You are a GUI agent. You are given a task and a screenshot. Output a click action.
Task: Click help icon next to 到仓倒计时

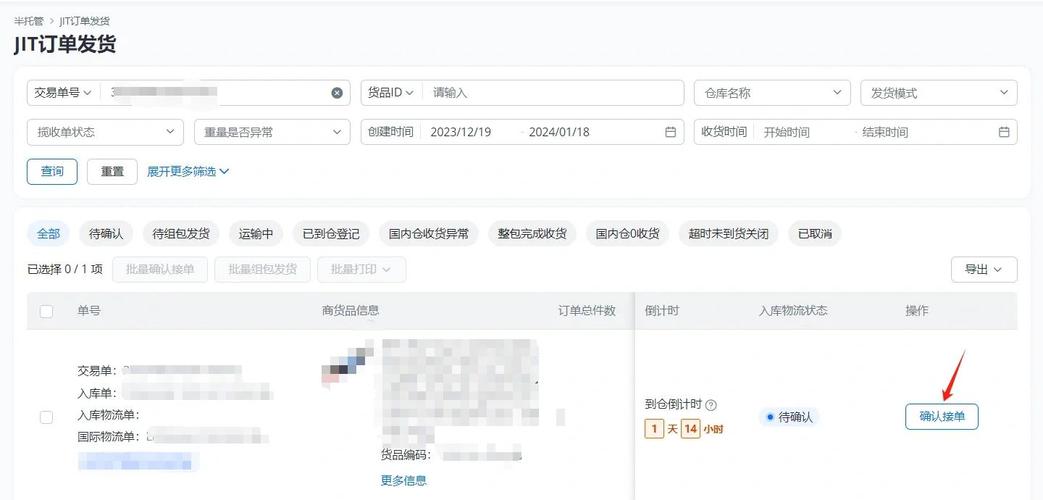(x=711, y=405)
